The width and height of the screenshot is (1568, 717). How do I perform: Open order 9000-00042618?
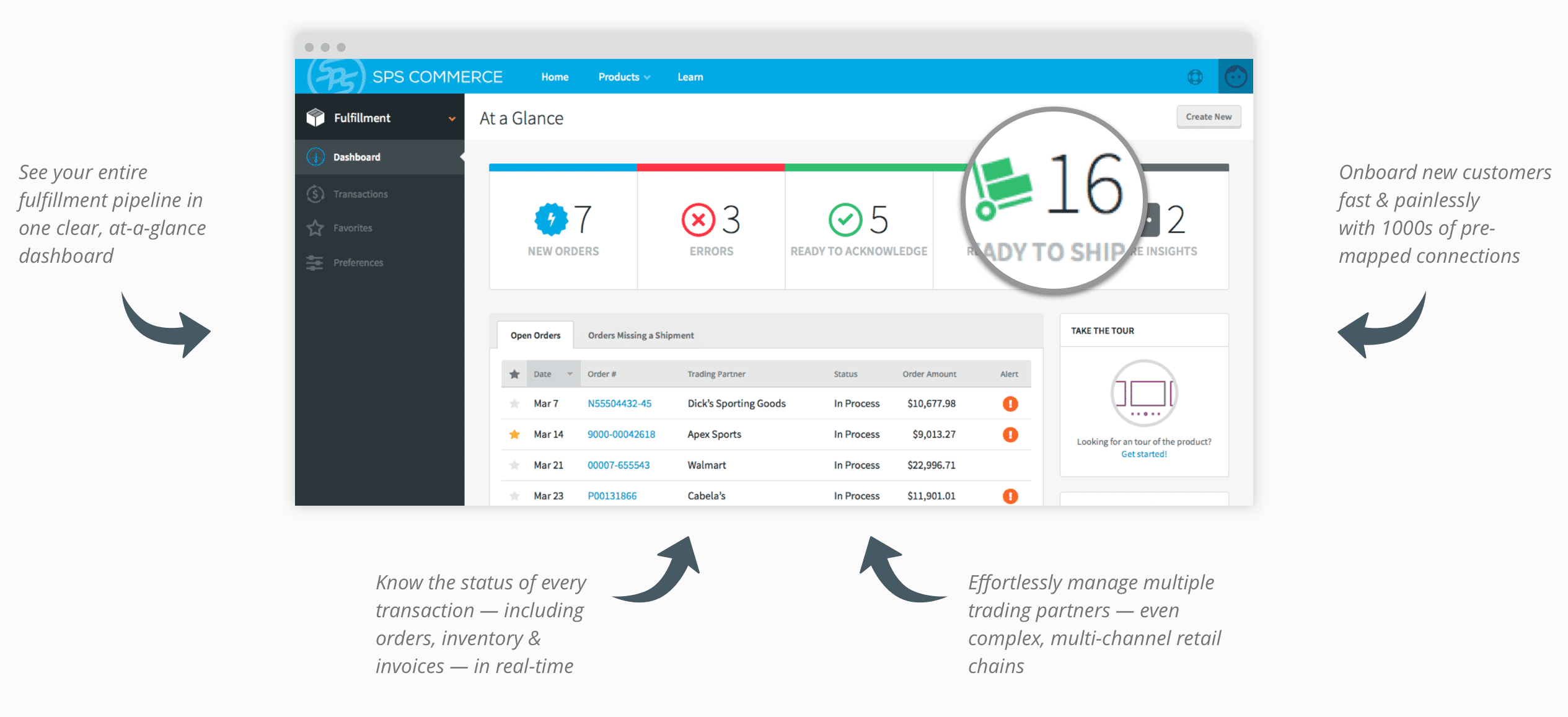point(621,434)
